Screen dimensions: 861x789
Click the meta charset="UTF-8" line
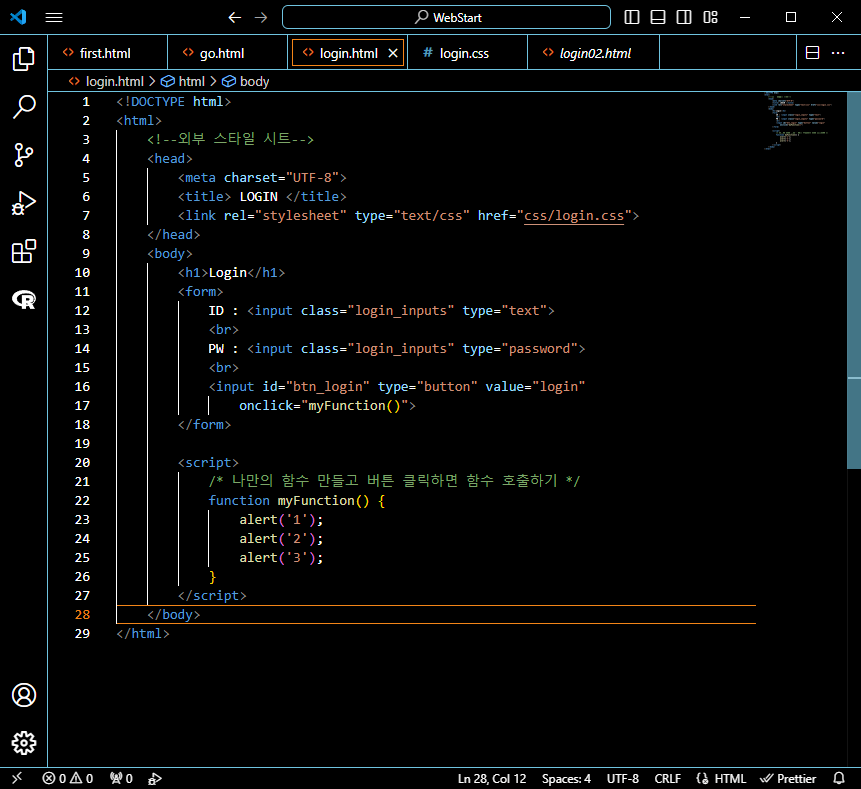point(262,178)
